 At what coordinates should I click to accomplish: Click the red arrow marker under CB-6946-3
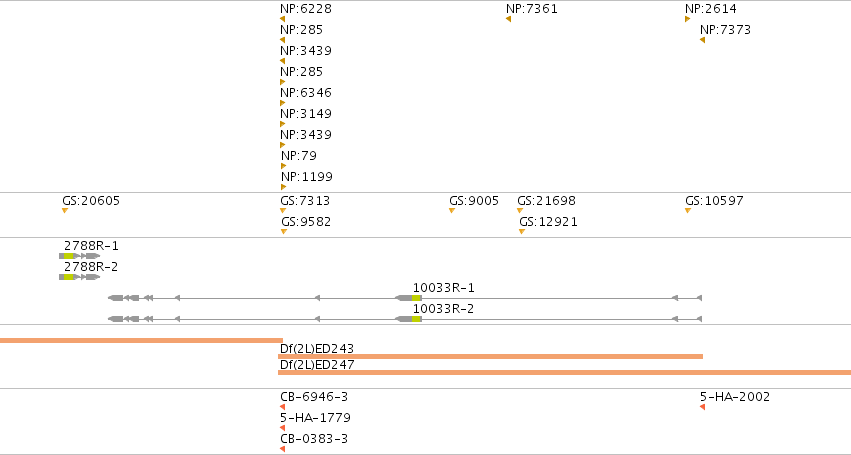(x=282, y=407)
